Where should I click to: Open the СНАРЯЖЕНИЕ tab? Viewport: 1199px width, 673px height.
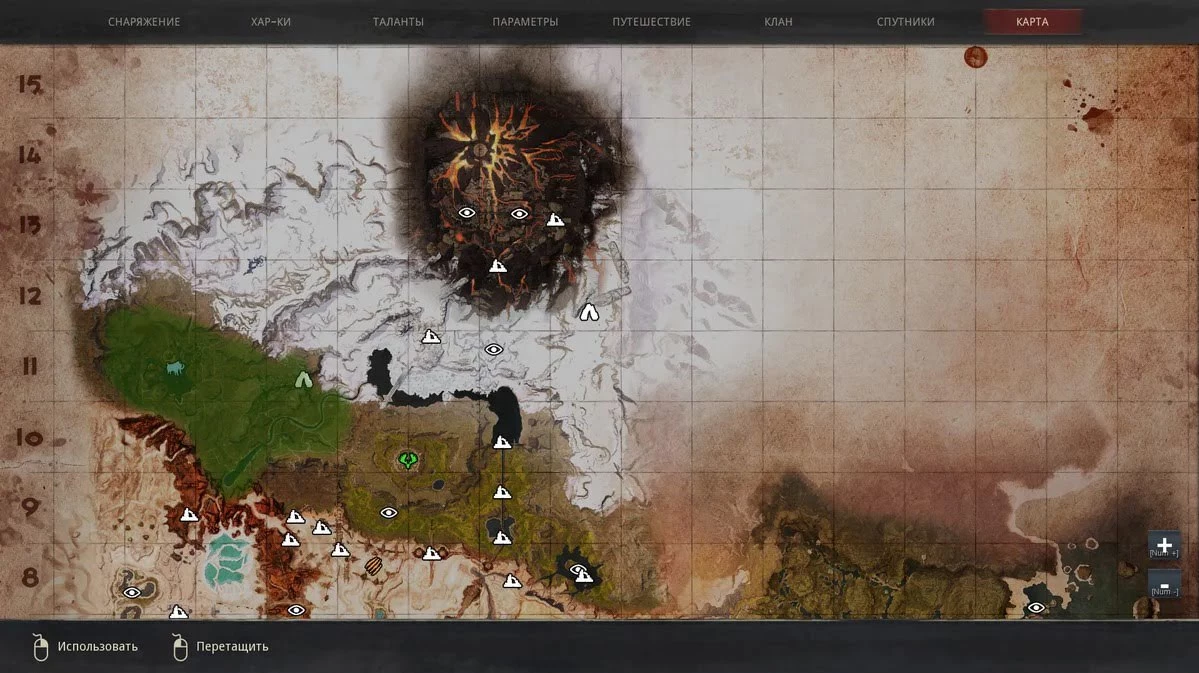[x=144, y=22]
